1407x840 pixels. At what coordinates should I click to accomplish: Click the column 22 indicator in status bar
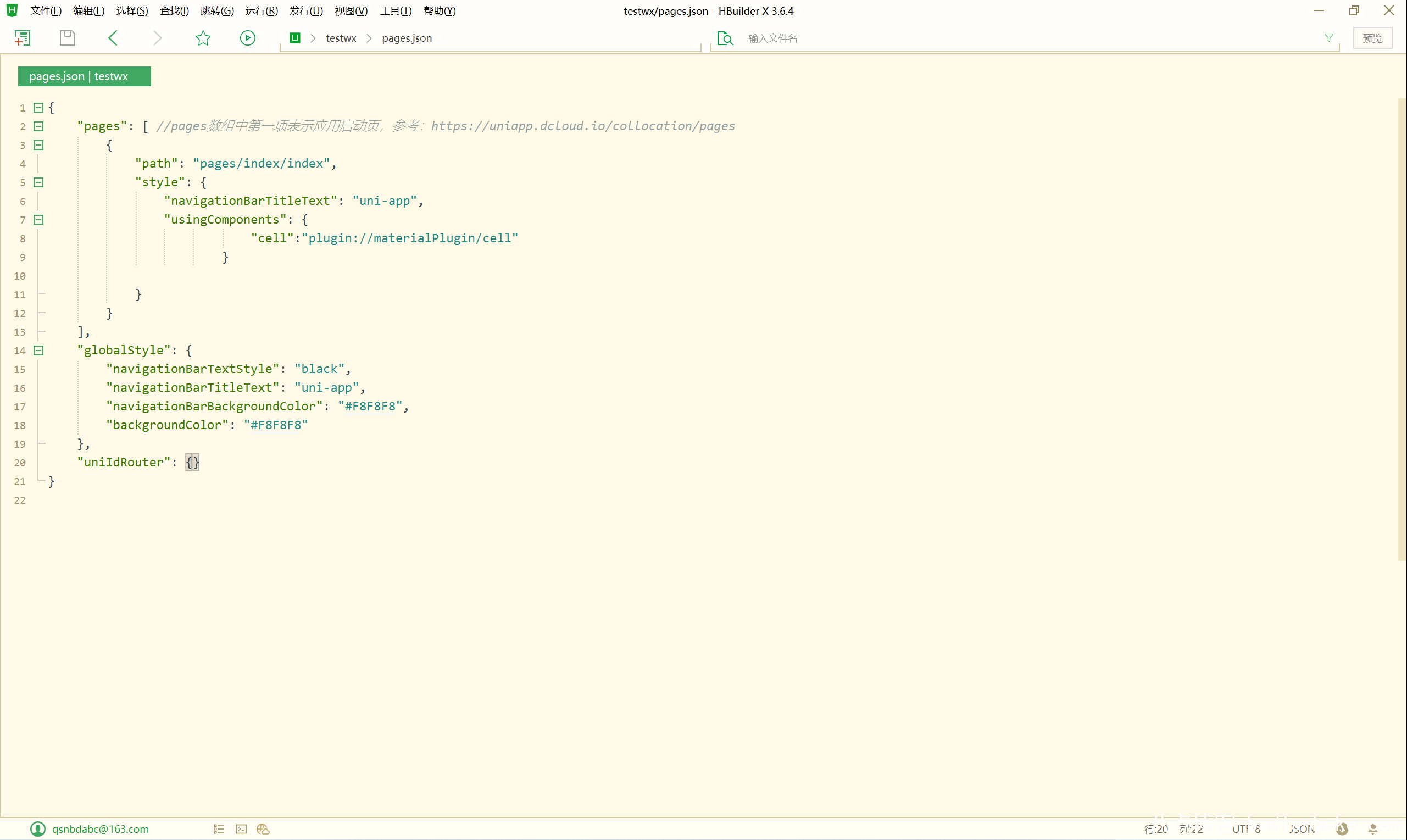click(x=1191, y=828)
